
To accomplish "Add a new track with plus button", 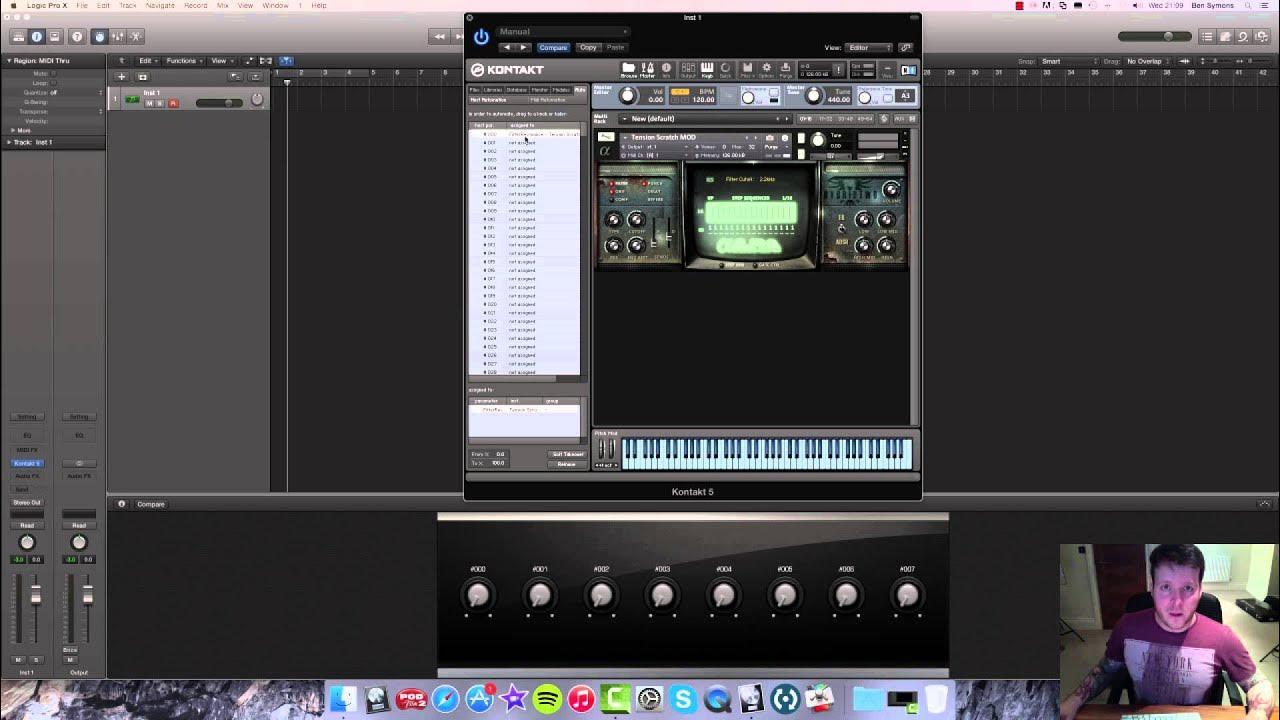I will (x=121, y=77).
